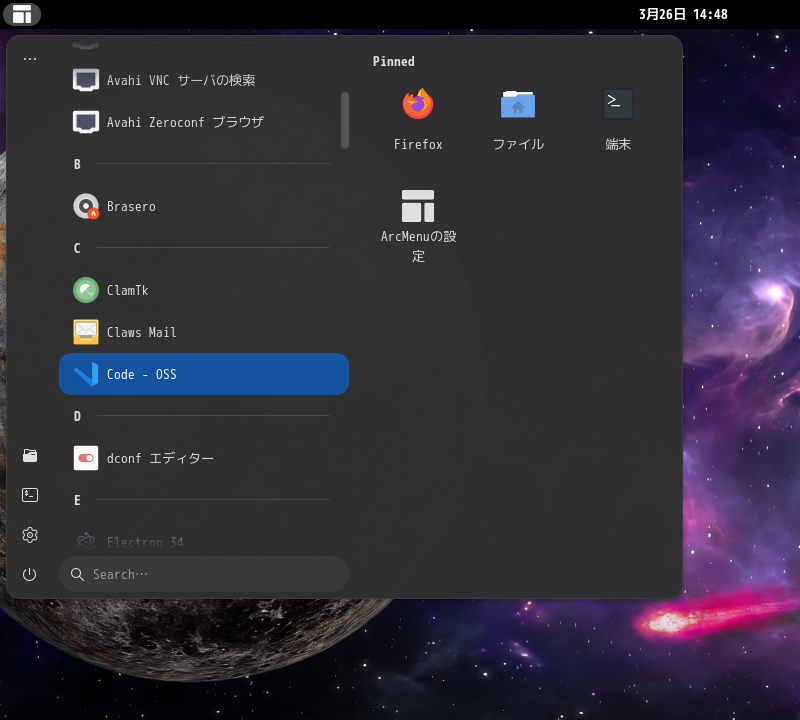Open settings via sidebar gear icon
The width and height of the screenshot is (800, 720).
[30, 535]
